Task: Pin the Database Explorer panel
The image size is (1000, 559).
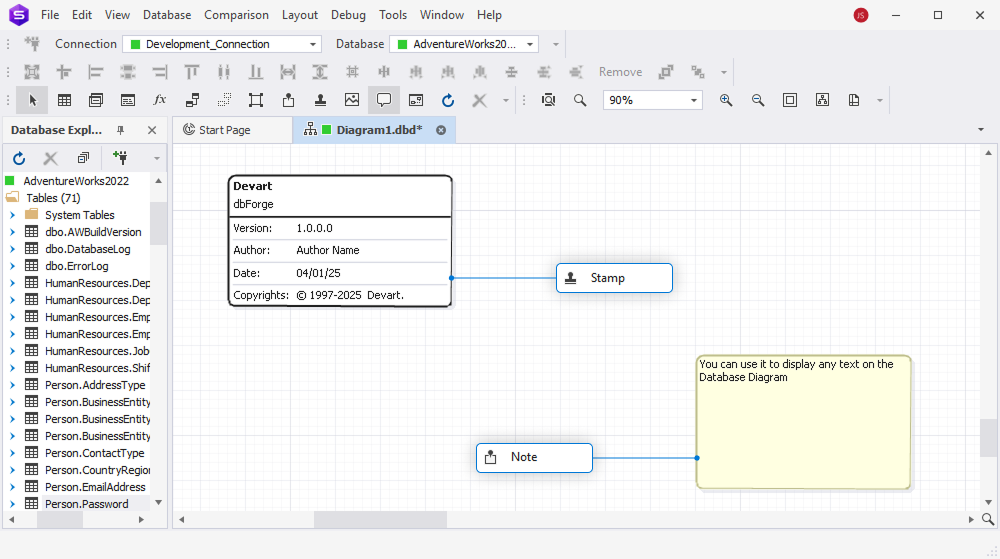Action: click(121, 130)
